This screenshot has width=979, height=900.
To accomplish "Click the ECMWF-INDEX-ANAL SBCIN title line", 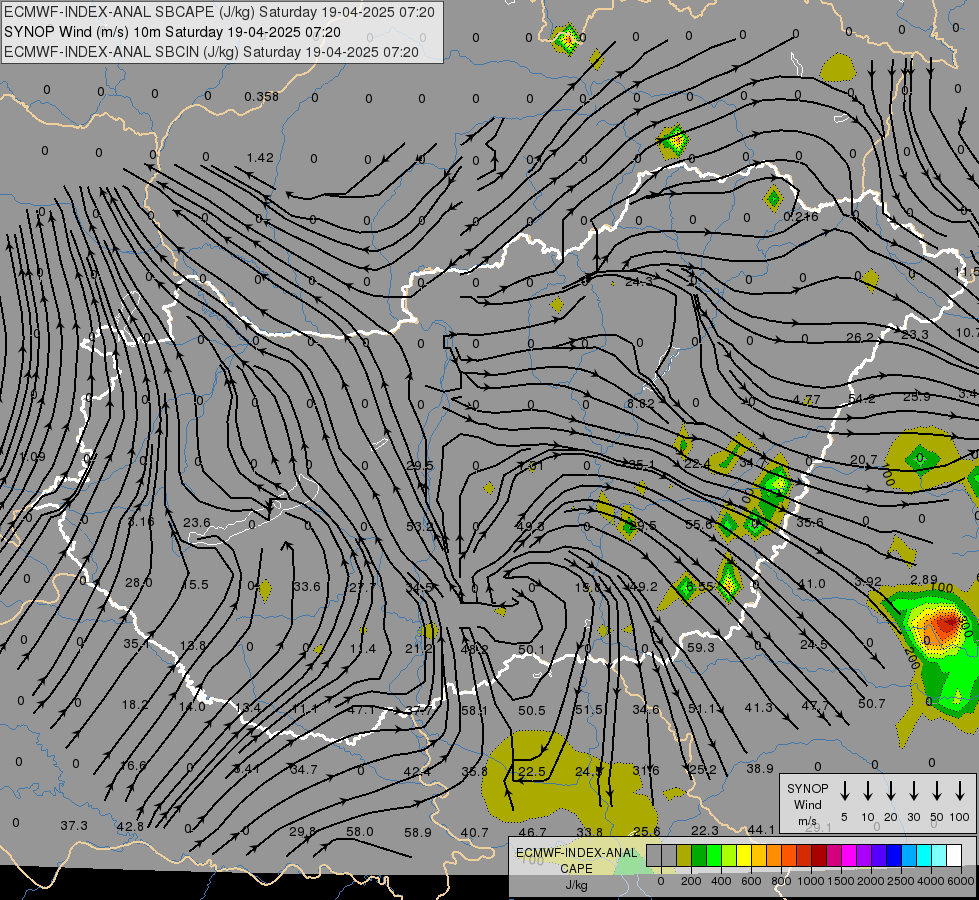I will [211, 52].
